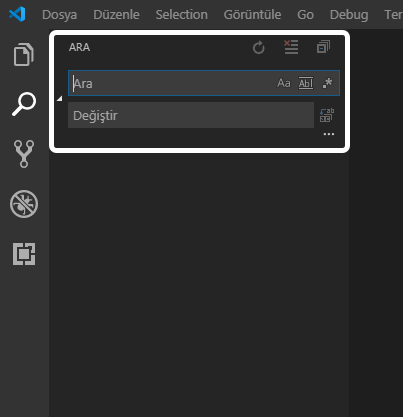
Task: Expand search details with the three dots
Action: [329, 134]
